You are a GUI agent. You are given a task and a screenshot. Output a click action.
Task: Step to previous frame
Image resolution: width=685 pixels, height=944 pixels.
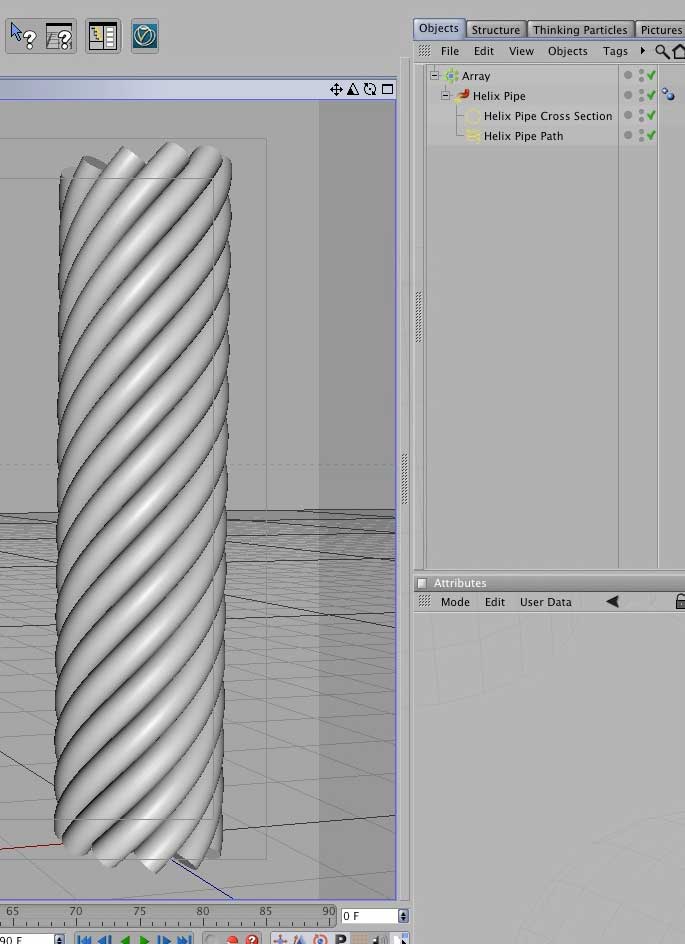[104, 939]
